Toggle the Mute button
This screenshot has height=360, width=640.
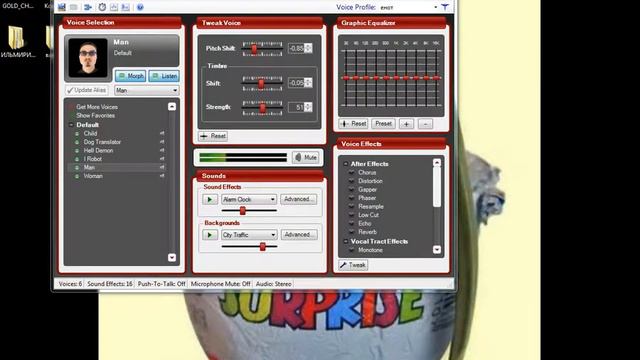click(x=306, y=158)
